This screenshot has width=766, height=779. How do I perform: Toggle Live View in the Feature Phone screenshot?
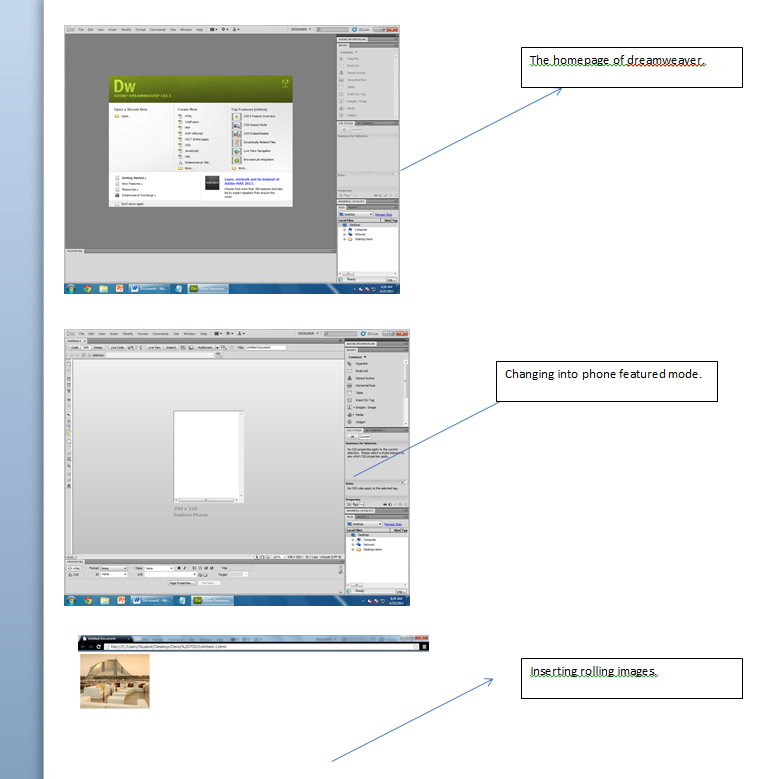[154, 348]
